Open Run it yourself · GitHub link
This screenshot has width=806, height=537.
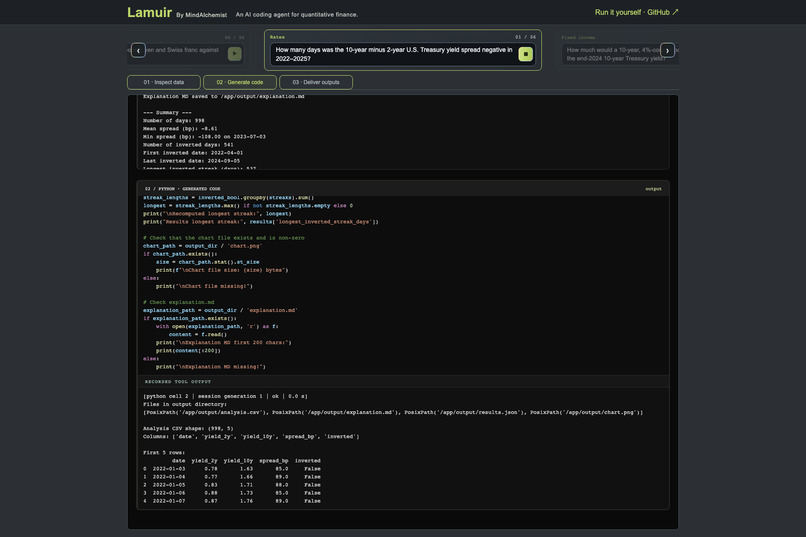tap(636, 12)
